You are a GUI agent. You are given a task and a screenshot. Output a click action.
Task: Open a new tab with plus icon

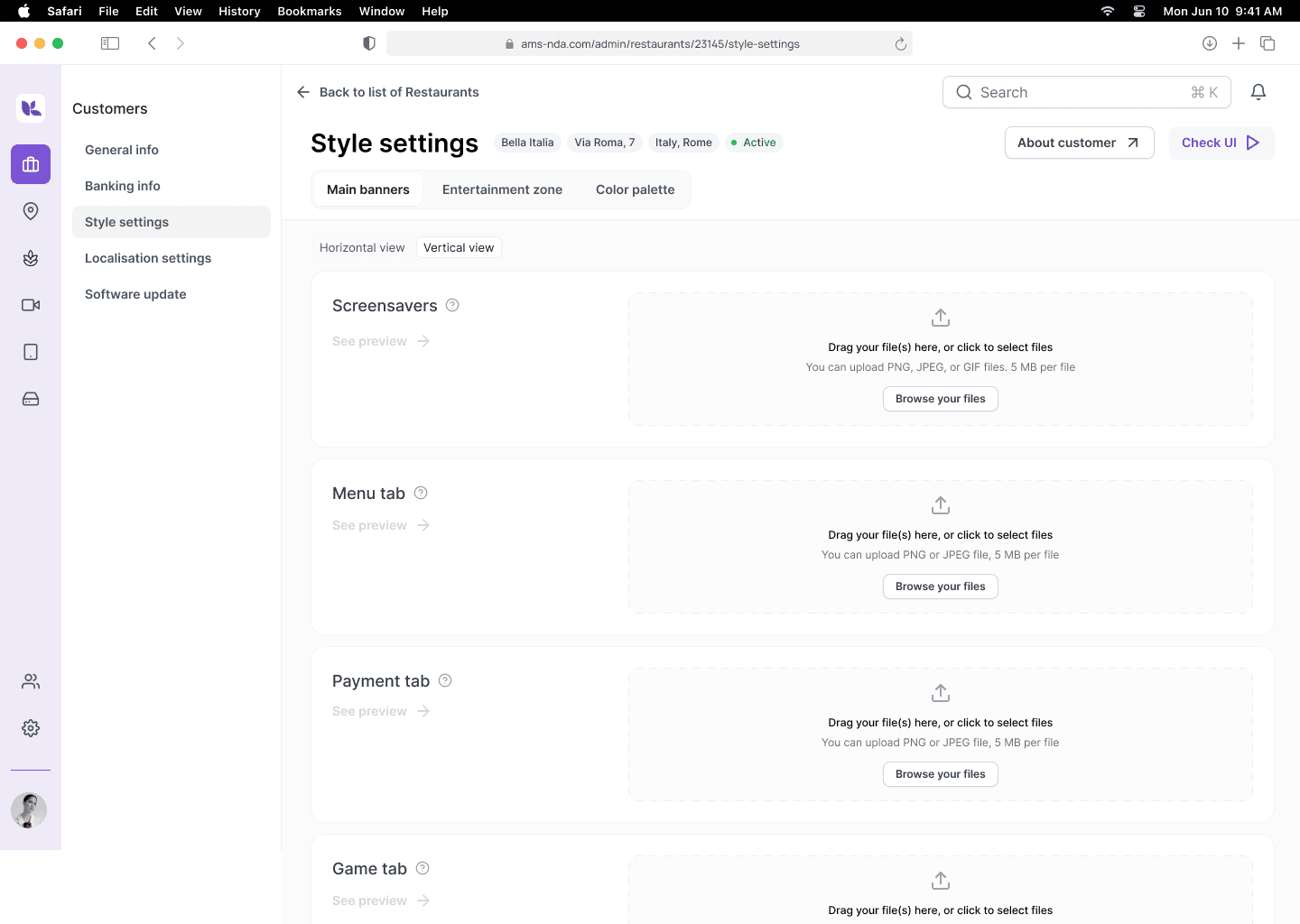1239,43
